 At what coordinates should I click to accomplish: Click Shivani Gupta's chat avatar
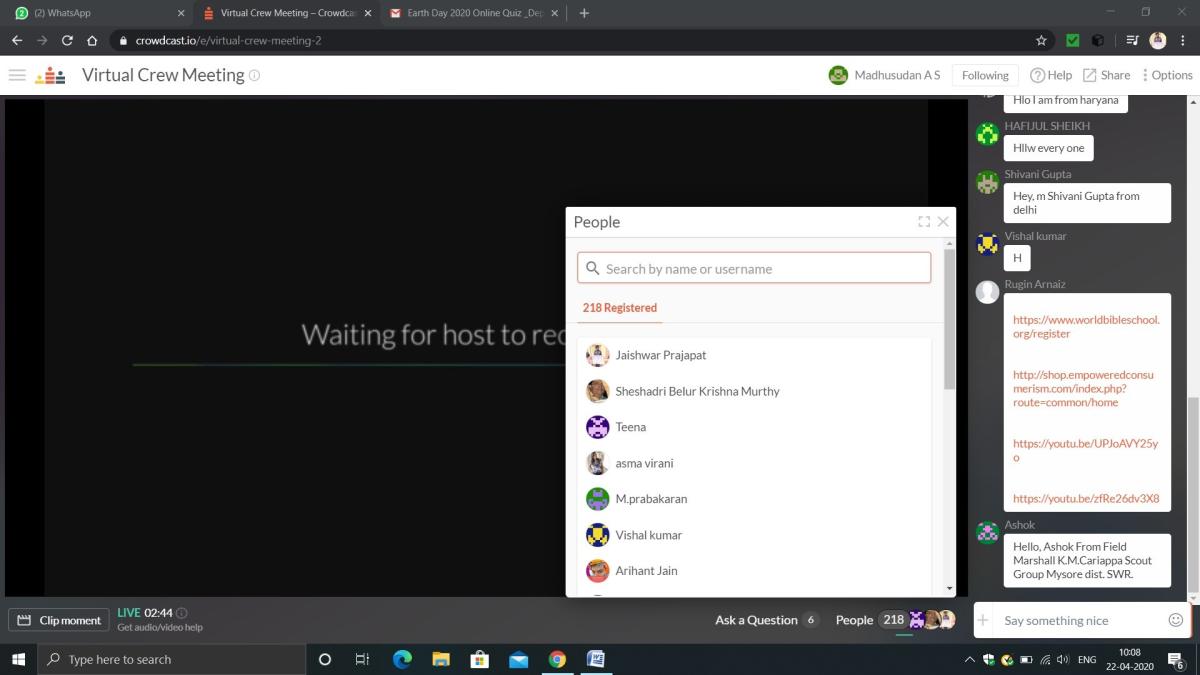coord(988,182)
